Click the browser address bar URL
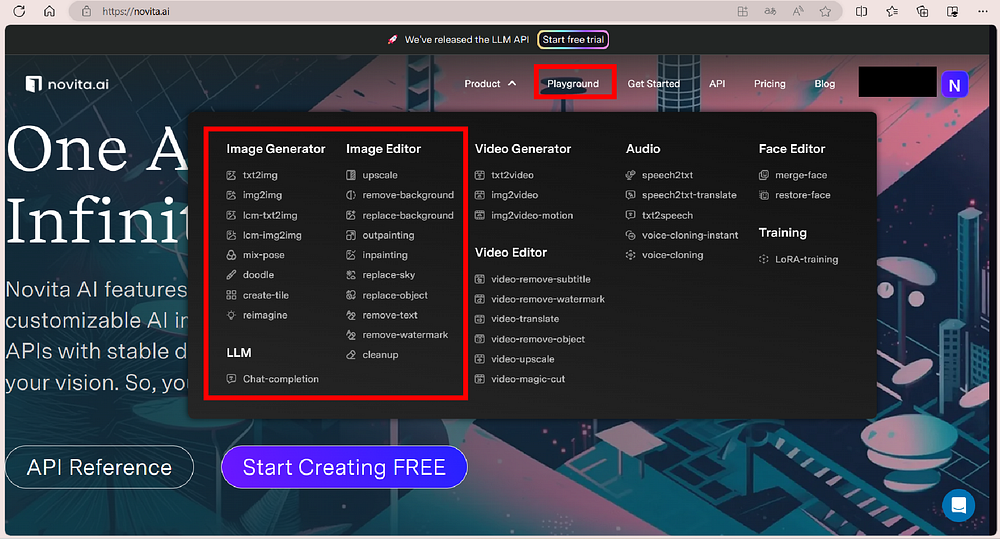1000x539 pixels. tap(136, 11)
